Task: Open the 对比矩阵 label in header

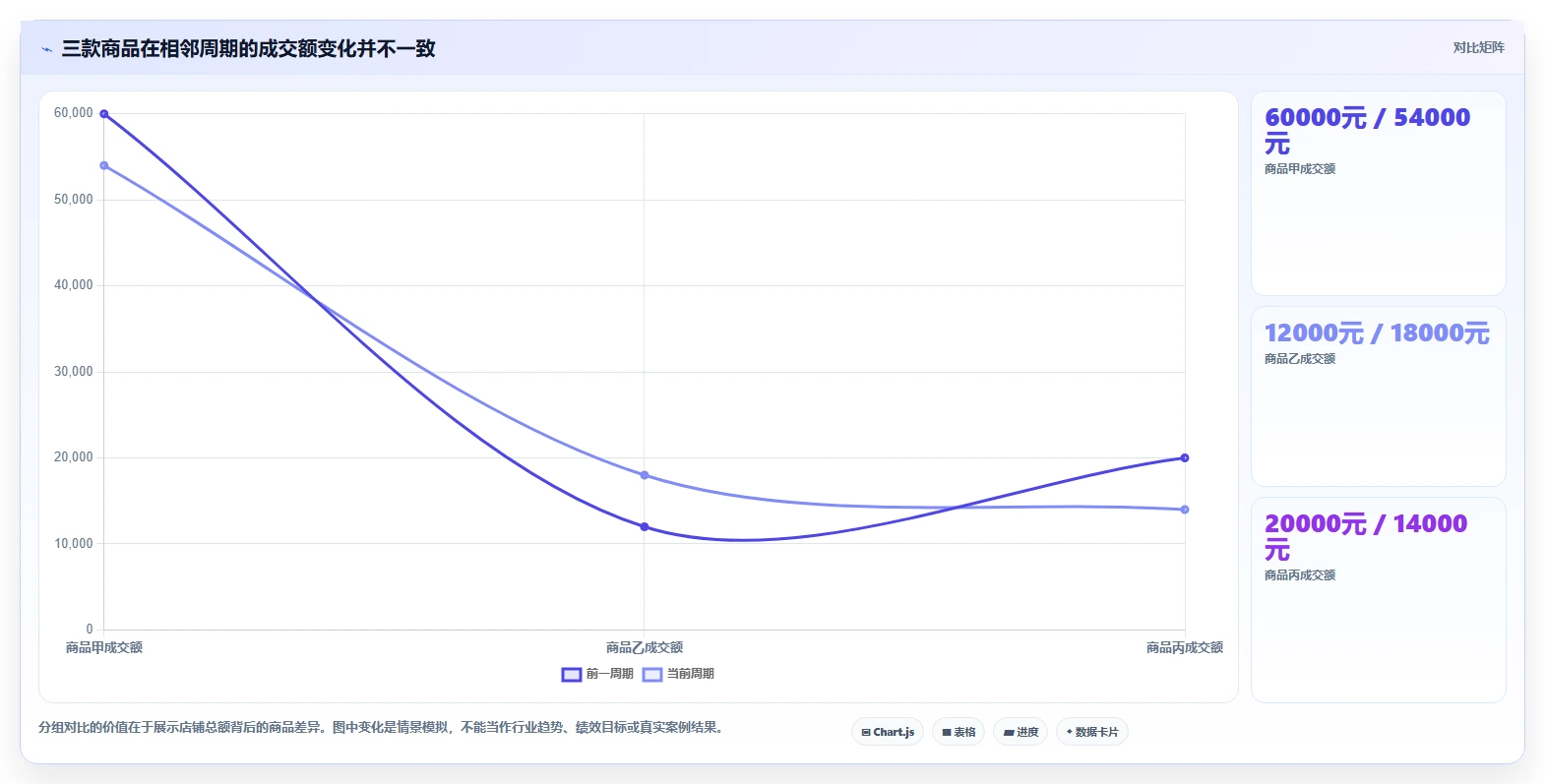Action: pyautogui.click(x=1479, y=47)
